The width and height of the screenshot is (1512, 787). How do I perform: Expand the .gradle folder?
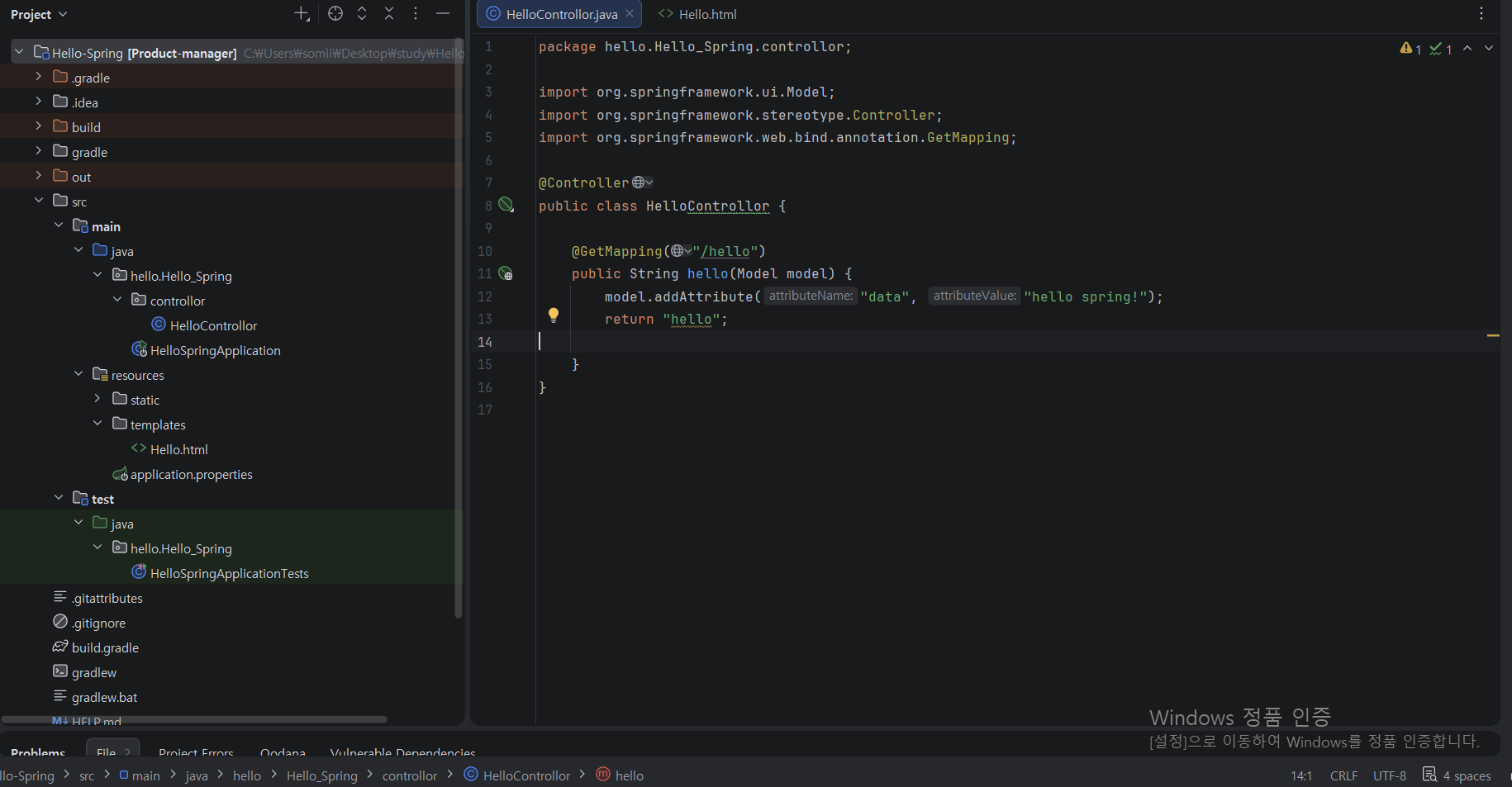pyautogui.click(x=38, y=77)
